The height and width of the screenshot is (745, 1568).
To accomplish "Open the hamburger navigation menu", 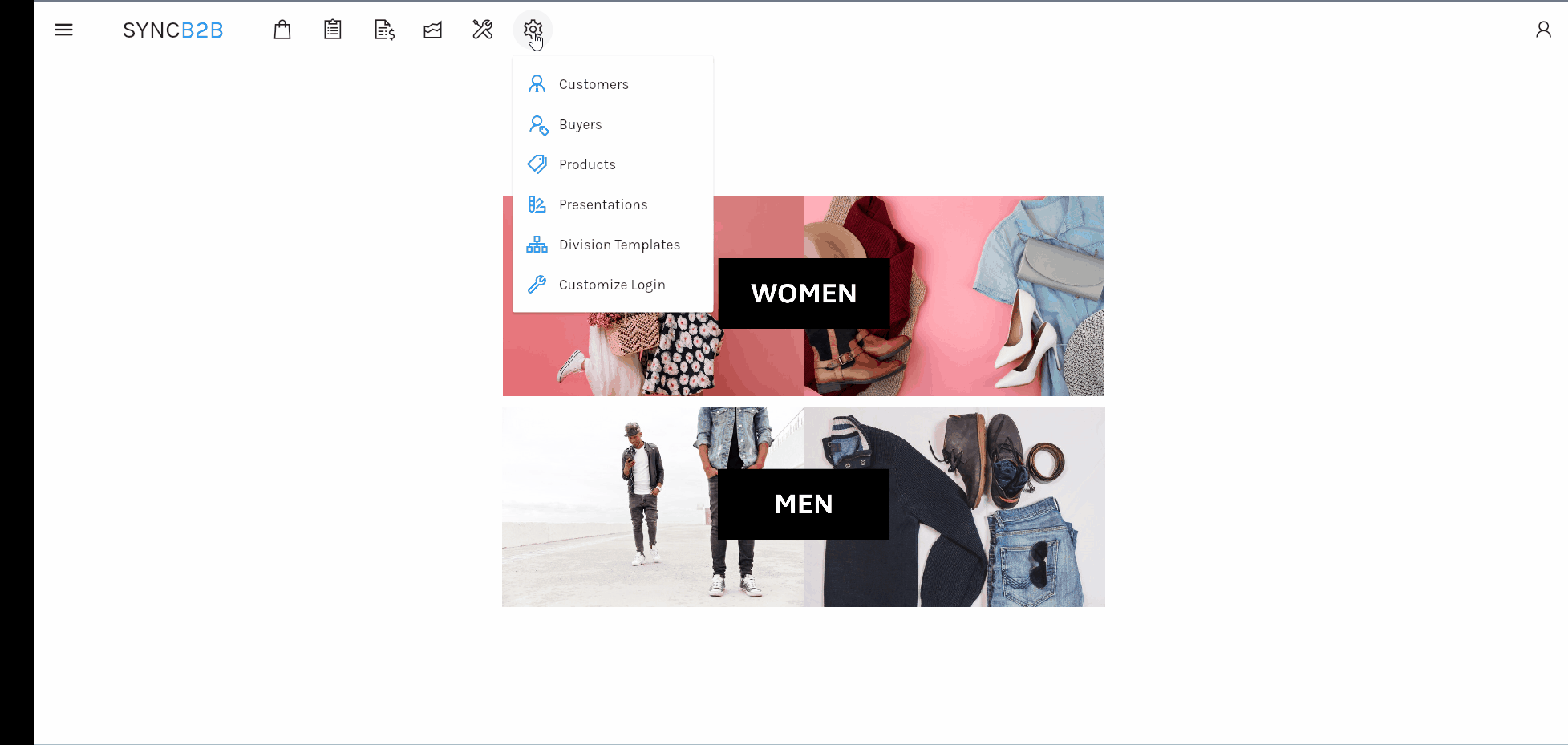I will (x=63, y=30).
